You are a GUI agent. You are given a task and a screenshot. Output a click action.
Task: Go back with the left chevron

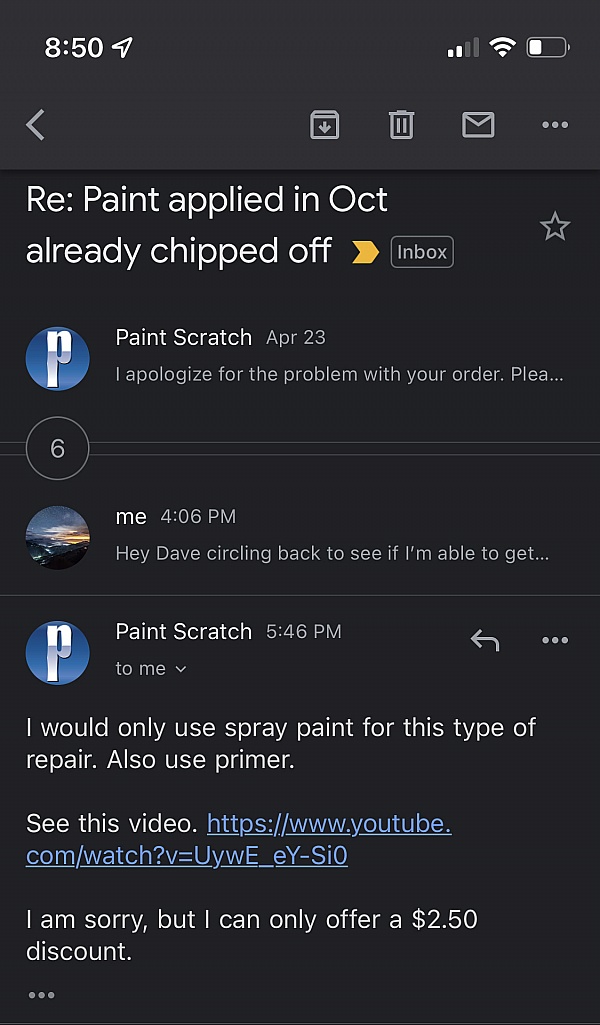34,124
